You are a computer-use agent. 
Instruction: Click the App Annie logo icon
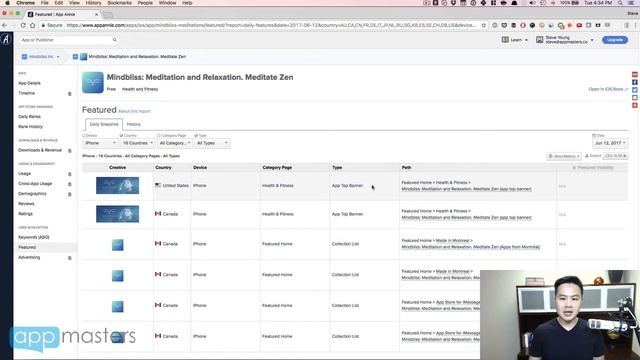pyautogui.click(x=6, y=40)
